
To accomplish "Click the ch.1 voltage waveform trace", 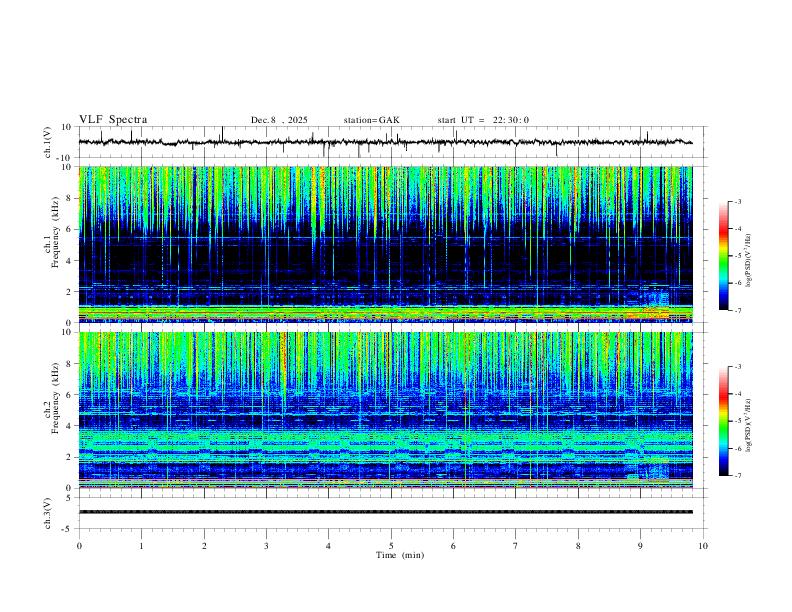I will tap(385, 142).
